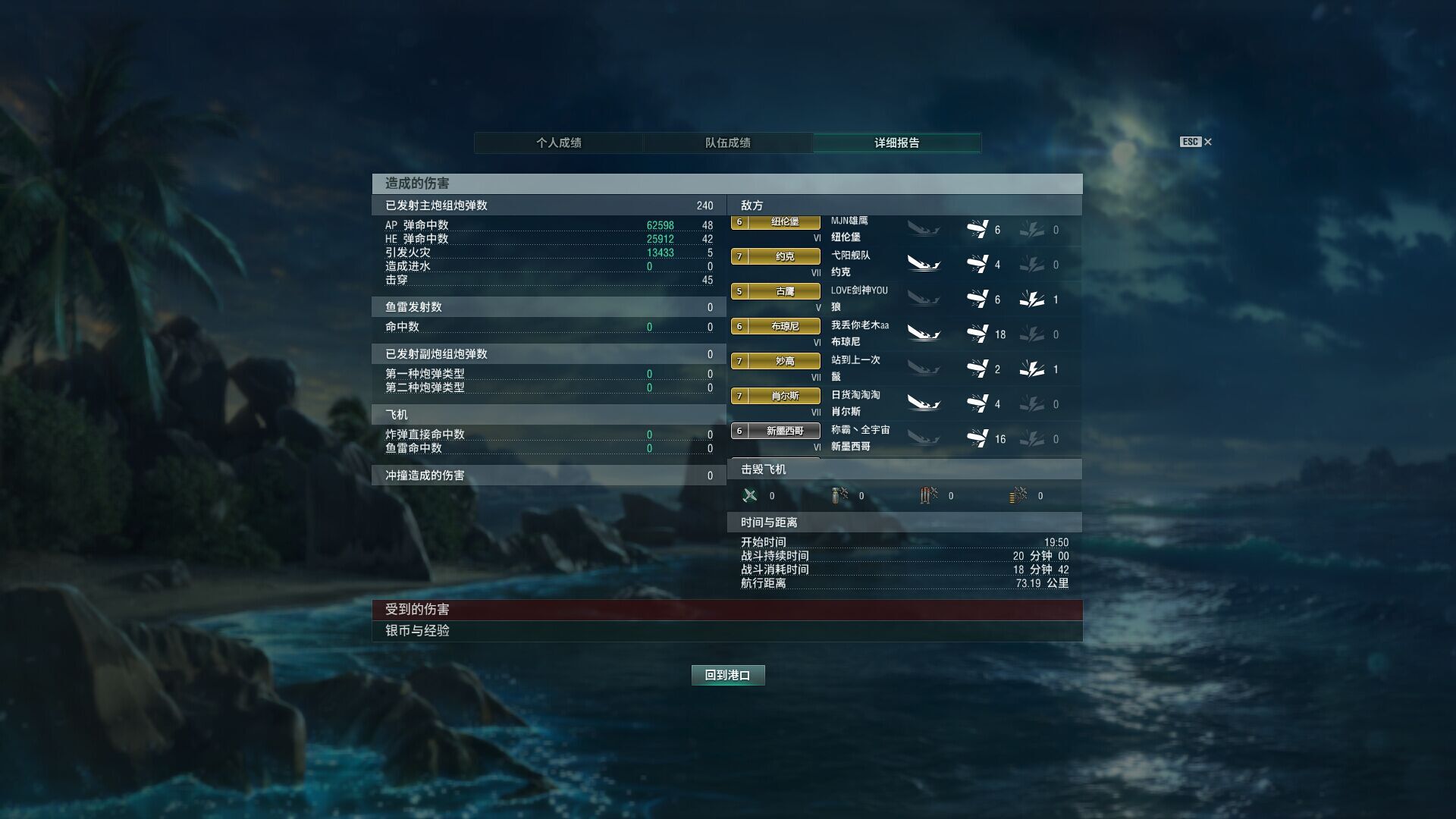Switch to the 个人成绩 tab

559,143
